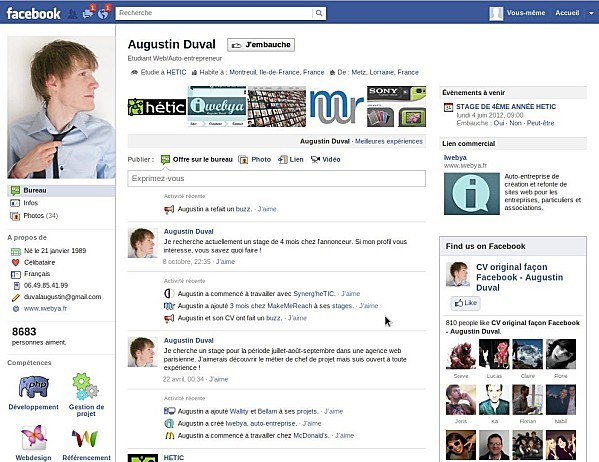Click the Iwebya banner thumbnail
The width and height of the screenshot is (599, 462).
[x=217, y=107]
